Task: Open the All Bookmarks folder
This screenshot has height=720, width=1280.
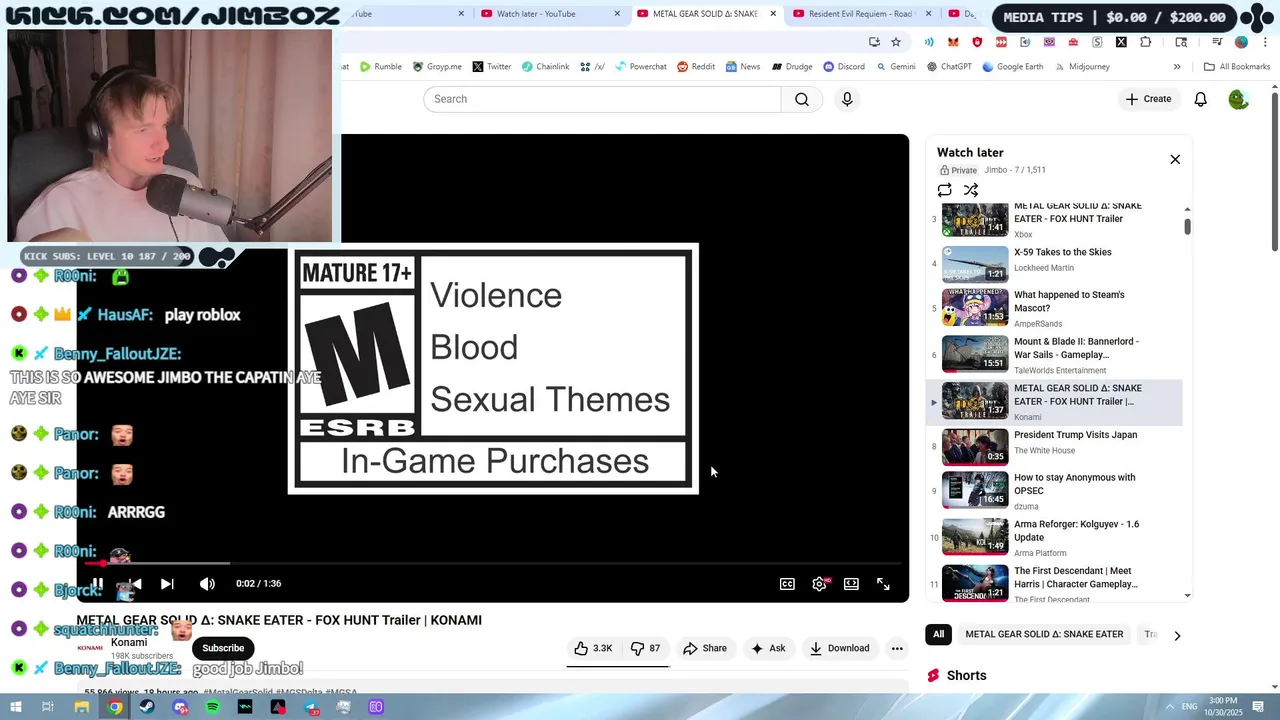Action: click(x=1237, y=67)
